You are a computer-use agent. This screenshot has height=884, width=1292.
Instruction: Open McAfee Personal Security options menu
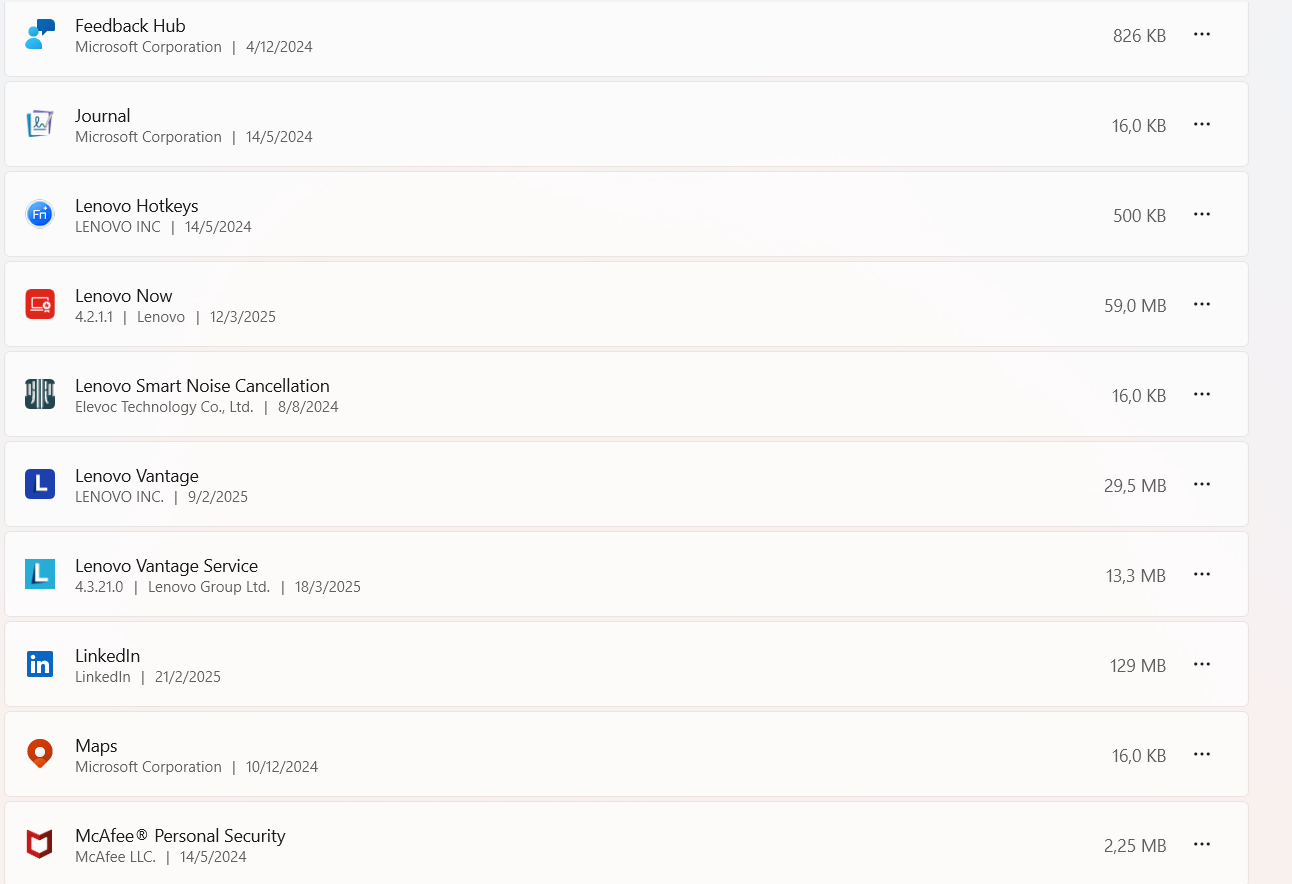[1202, 844]
